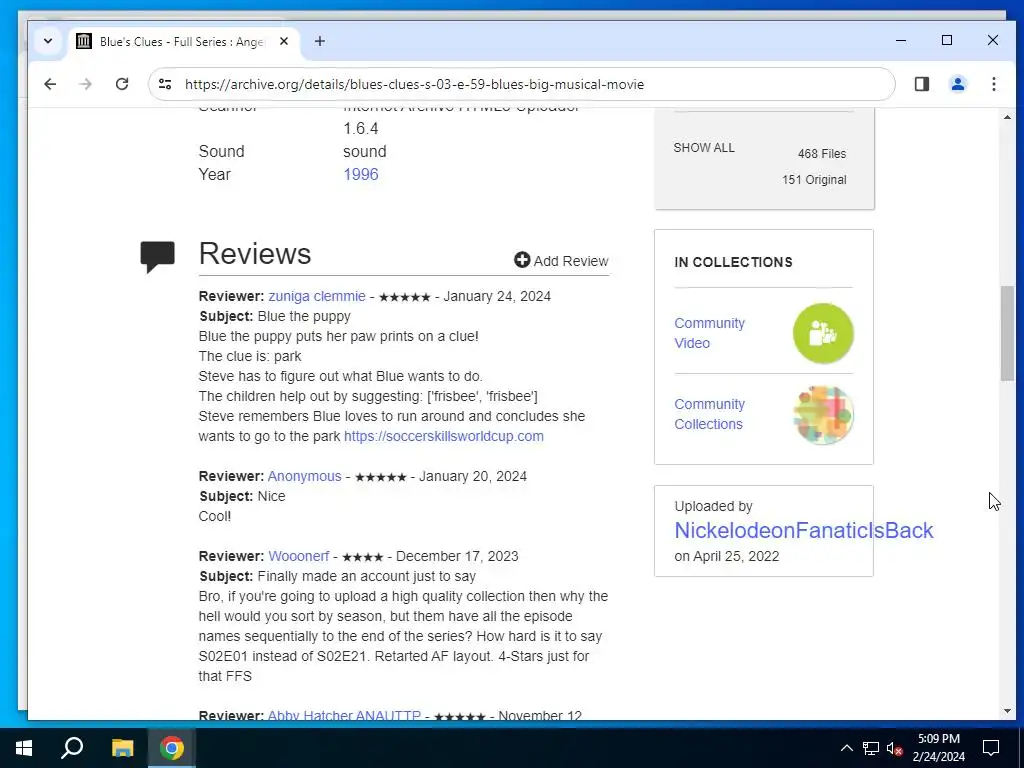1024x768 pixels.
Task: Open a new tab with plus button
Action: coord(319,41)
